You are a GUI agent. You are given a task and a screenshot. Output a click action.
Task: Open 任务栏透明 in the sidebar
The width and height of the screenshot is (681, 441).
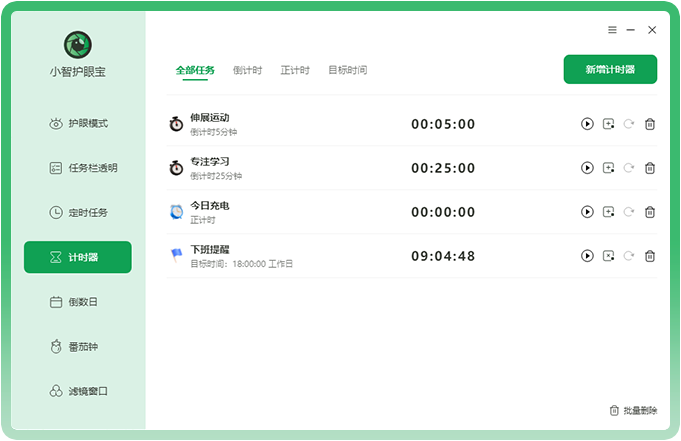(78, 168)
